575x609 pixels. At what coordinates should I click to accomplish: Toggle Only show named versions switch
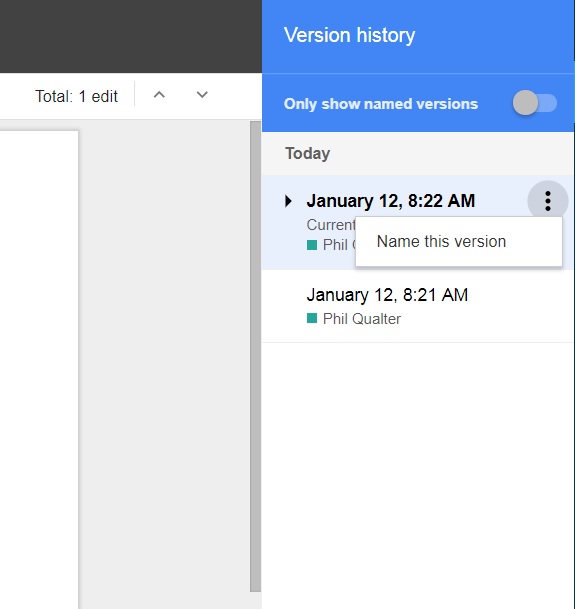(535, 103)
